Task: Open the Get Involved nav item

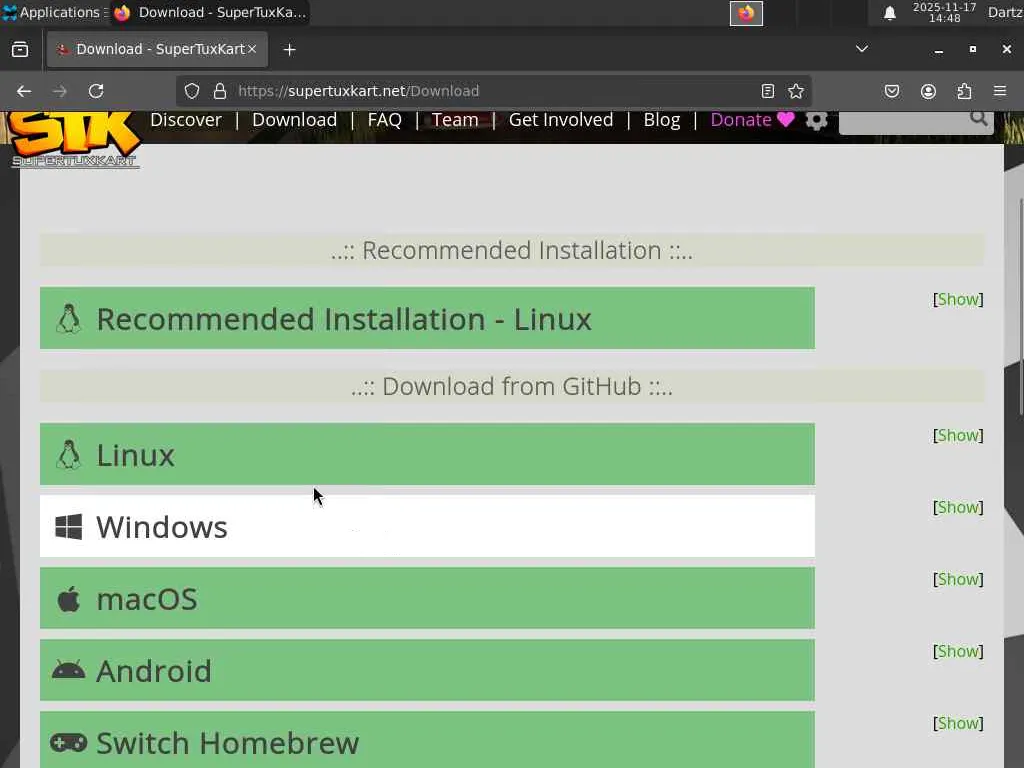Action: (561, 120)
